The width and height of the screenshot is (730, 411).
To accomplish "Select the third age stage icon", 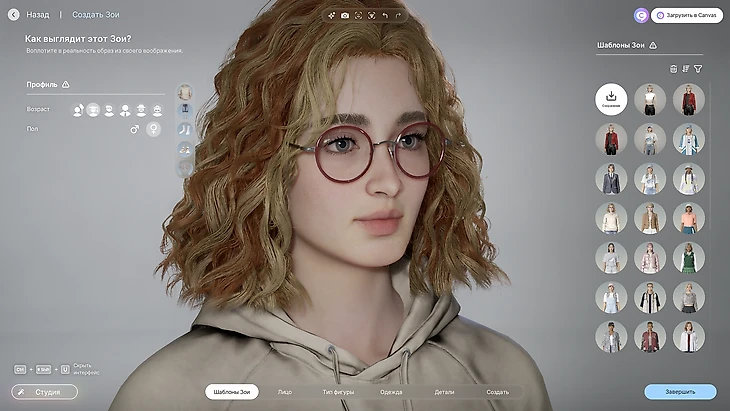I will pyautogui.click(x=109, y=110).
